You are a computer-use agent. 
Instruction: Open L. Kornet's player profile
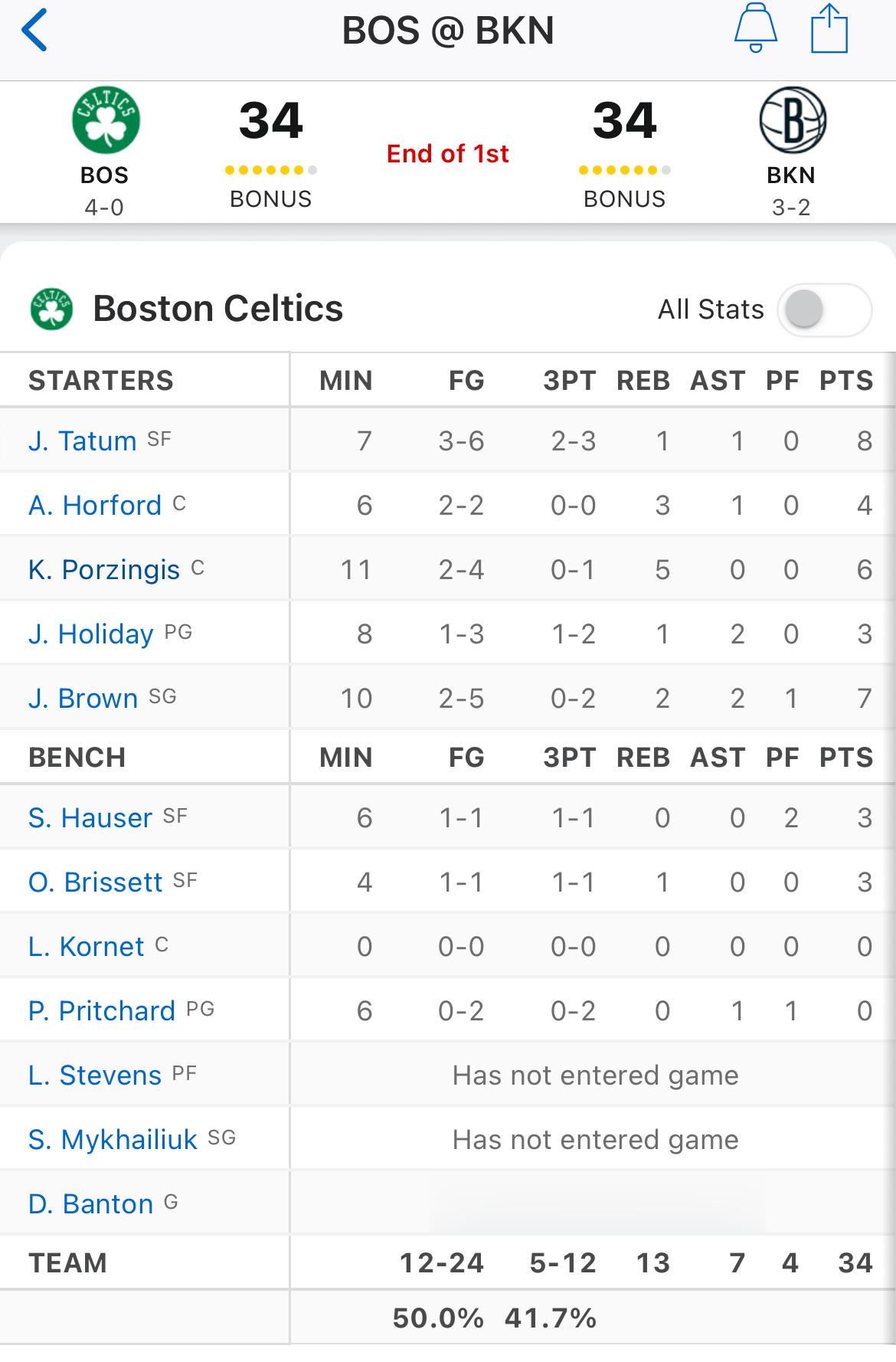point(86,947)
